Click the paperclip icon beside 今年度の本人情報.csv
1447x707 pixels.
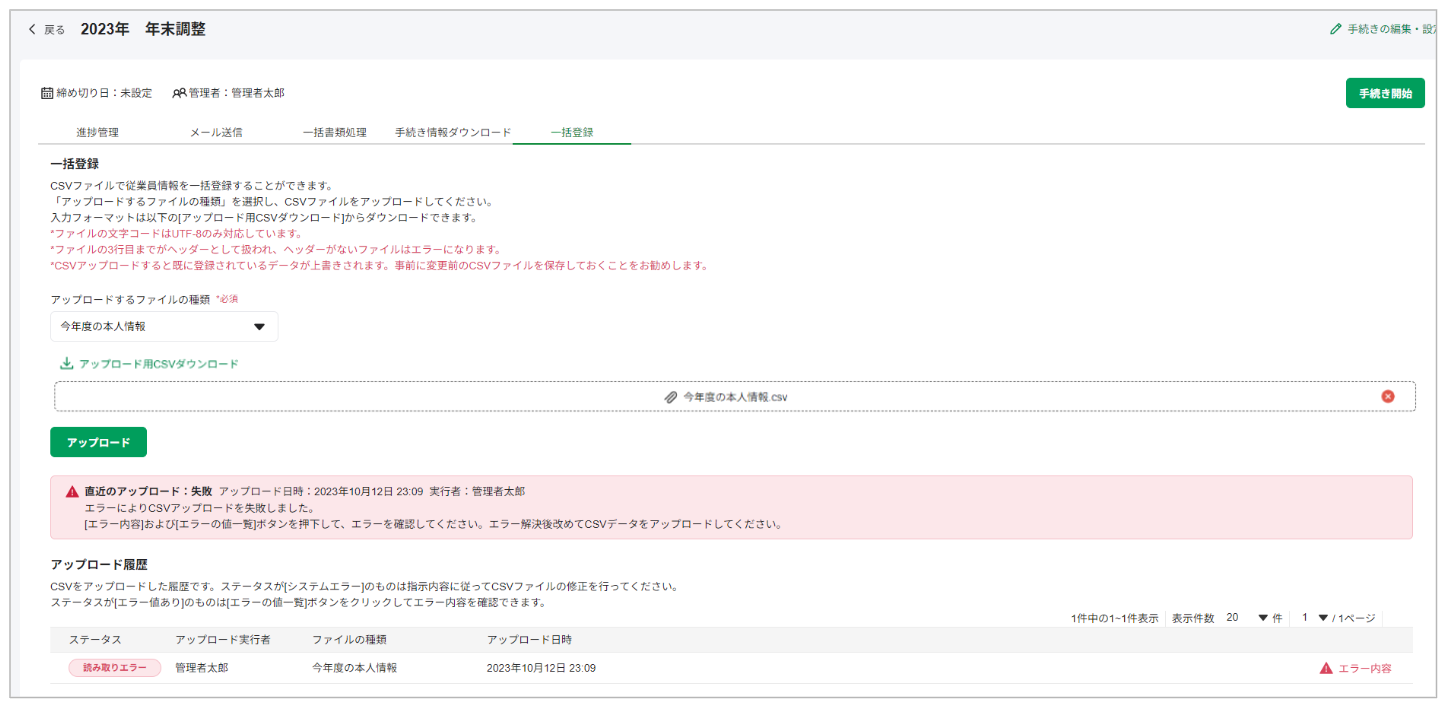[x=671, y=397]
